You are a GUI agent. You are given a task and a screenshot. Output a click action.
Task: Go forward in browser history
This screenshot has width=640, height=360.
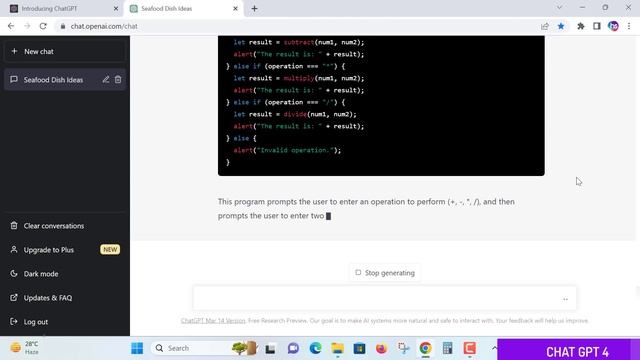[x=27, y=26]
